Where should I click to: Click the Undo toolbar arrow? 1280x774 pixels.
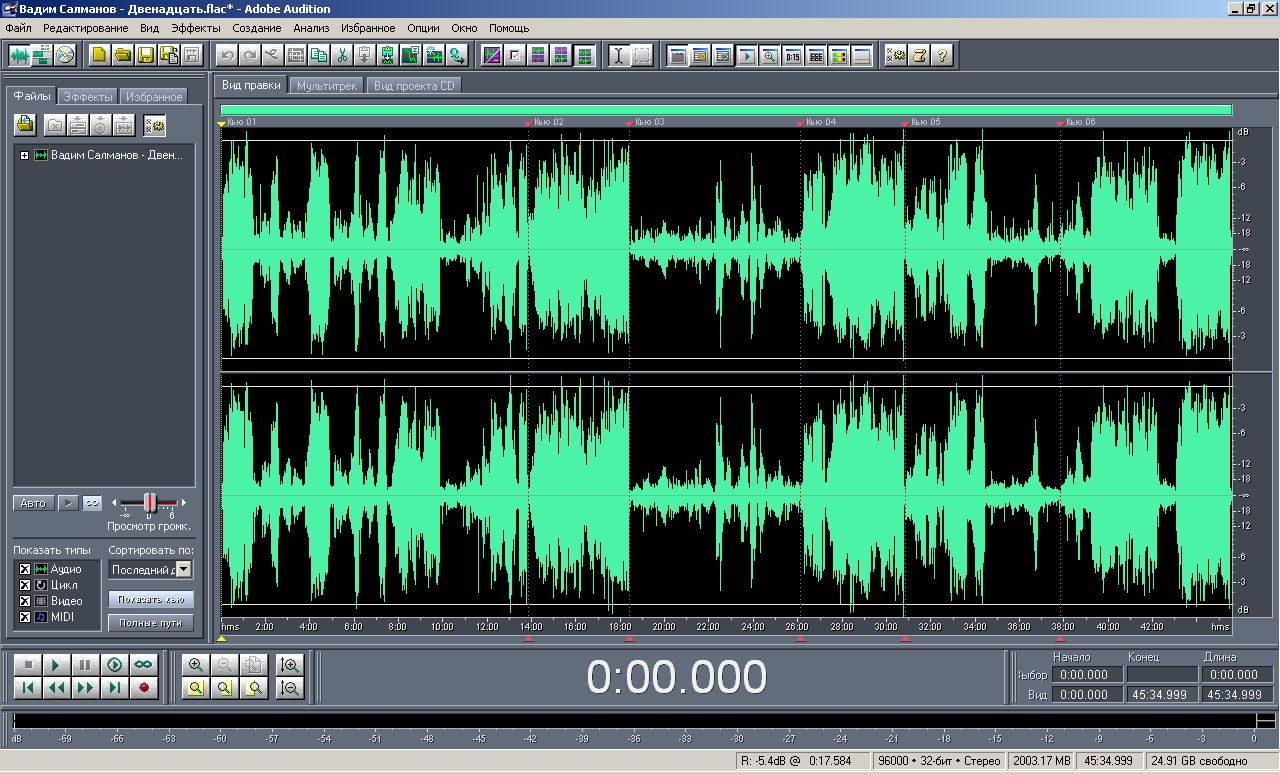[227, 55]
